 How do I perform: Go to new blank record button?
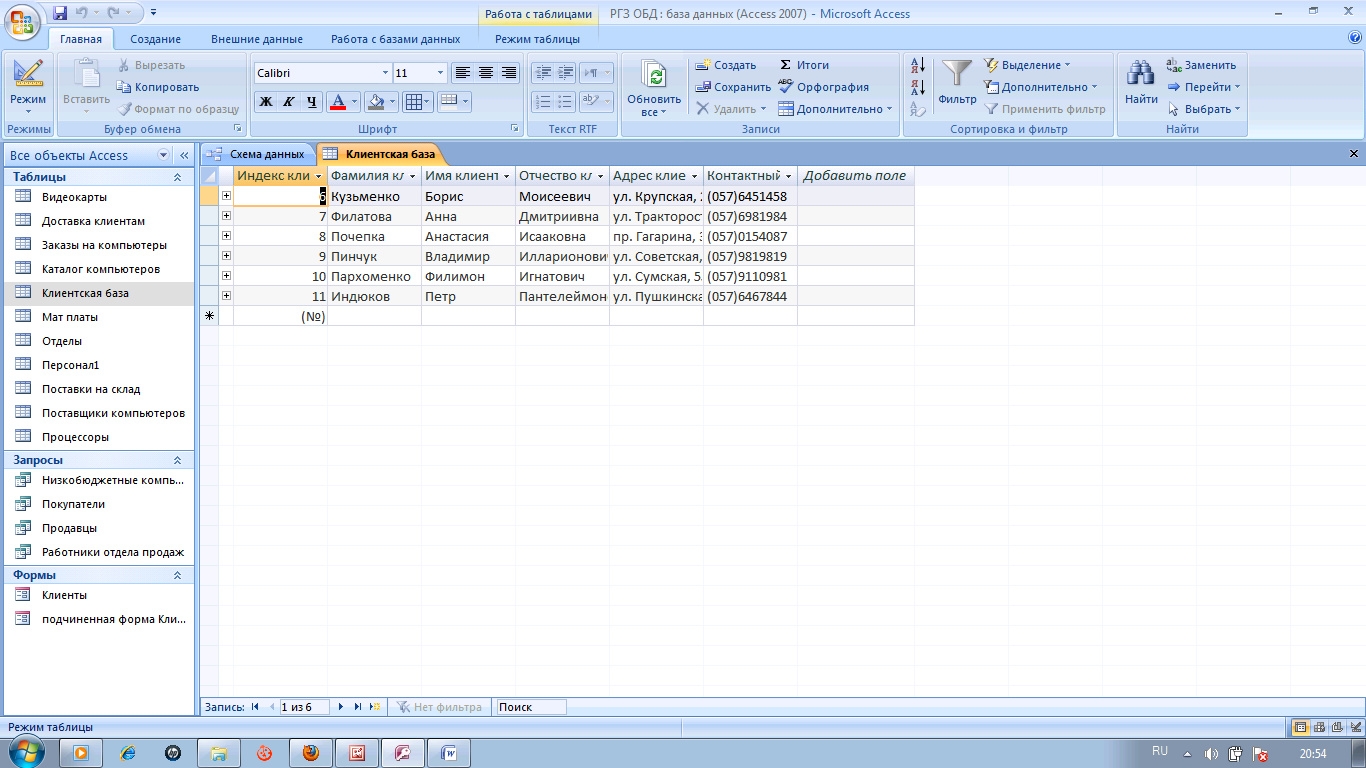click(375, 707)
